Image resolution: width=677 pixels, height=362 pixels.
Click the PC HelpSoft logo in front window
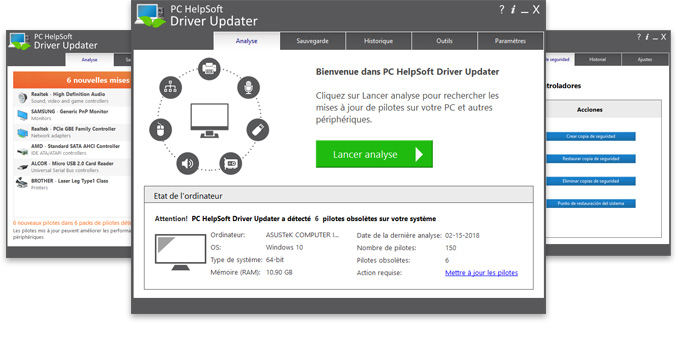pyautogui.click(x=150, y=16)
